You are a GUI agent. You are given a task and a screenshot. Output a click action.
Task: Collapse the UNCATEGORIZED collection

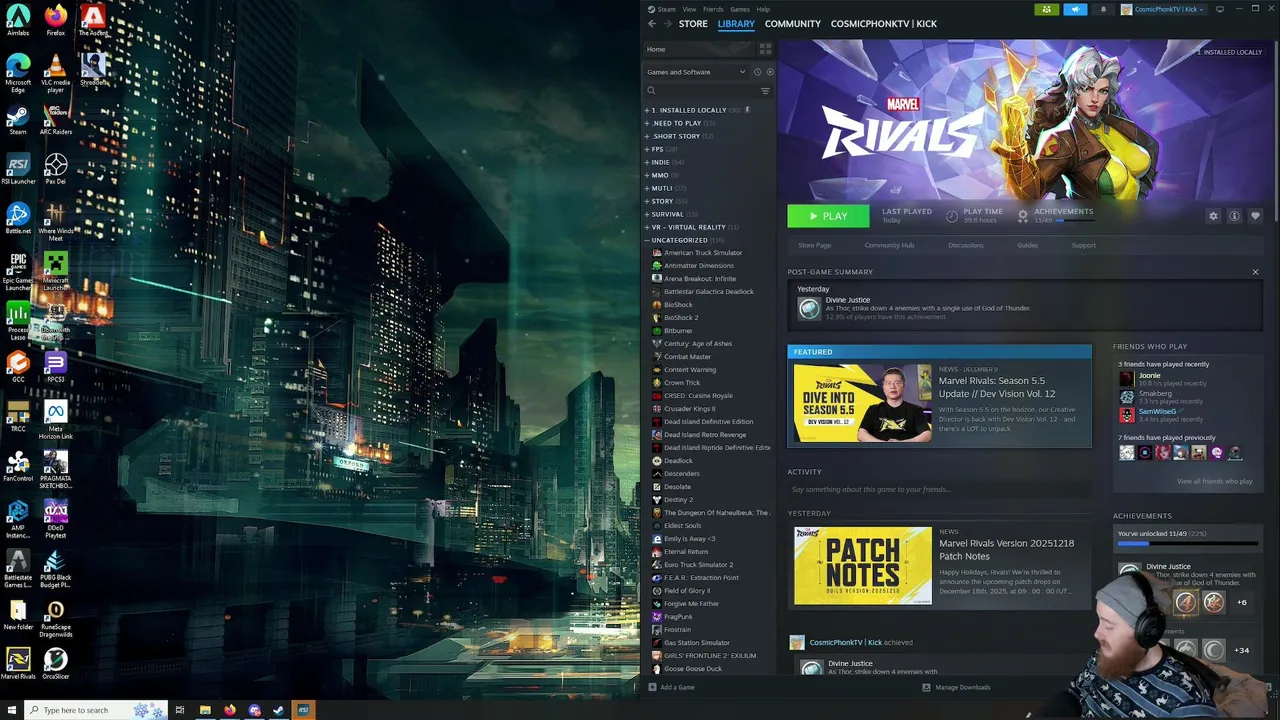pos(684,240)
